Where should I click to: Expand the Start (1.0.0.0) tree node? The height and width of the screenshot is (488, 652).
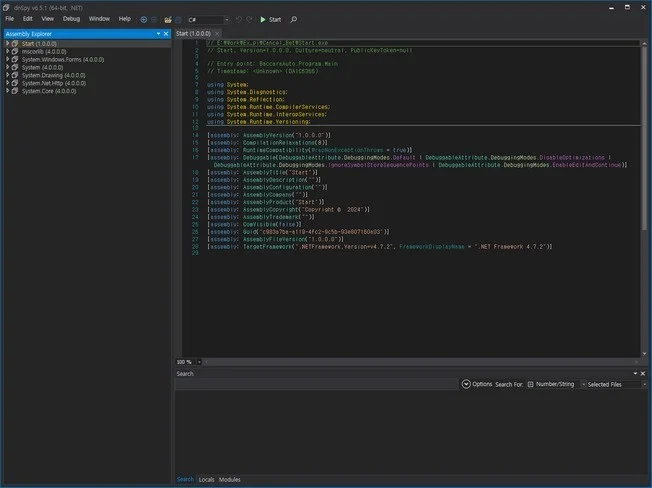pos(7,43)
